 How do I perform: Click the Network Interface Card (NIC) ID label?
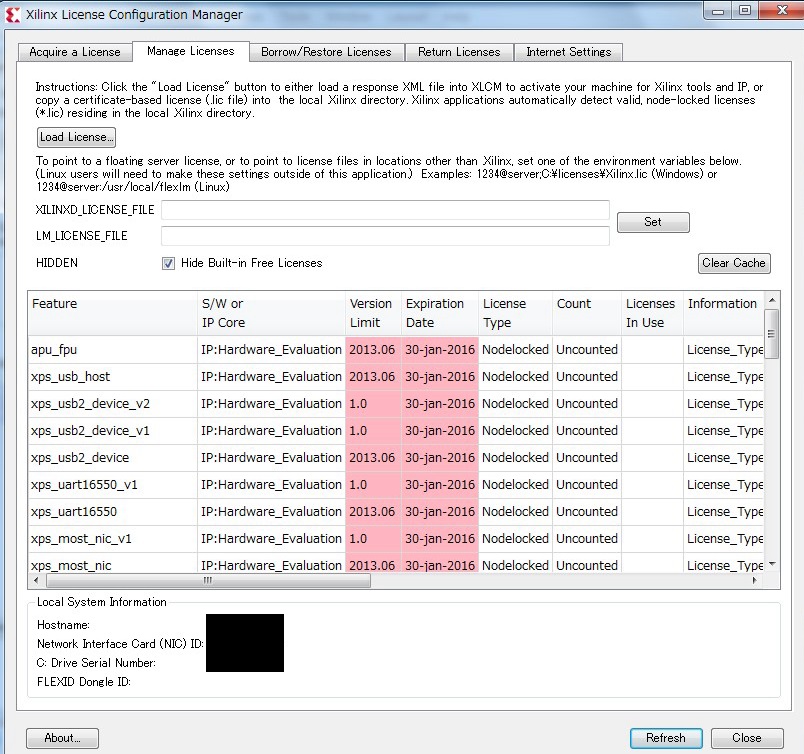click(120, 644)
